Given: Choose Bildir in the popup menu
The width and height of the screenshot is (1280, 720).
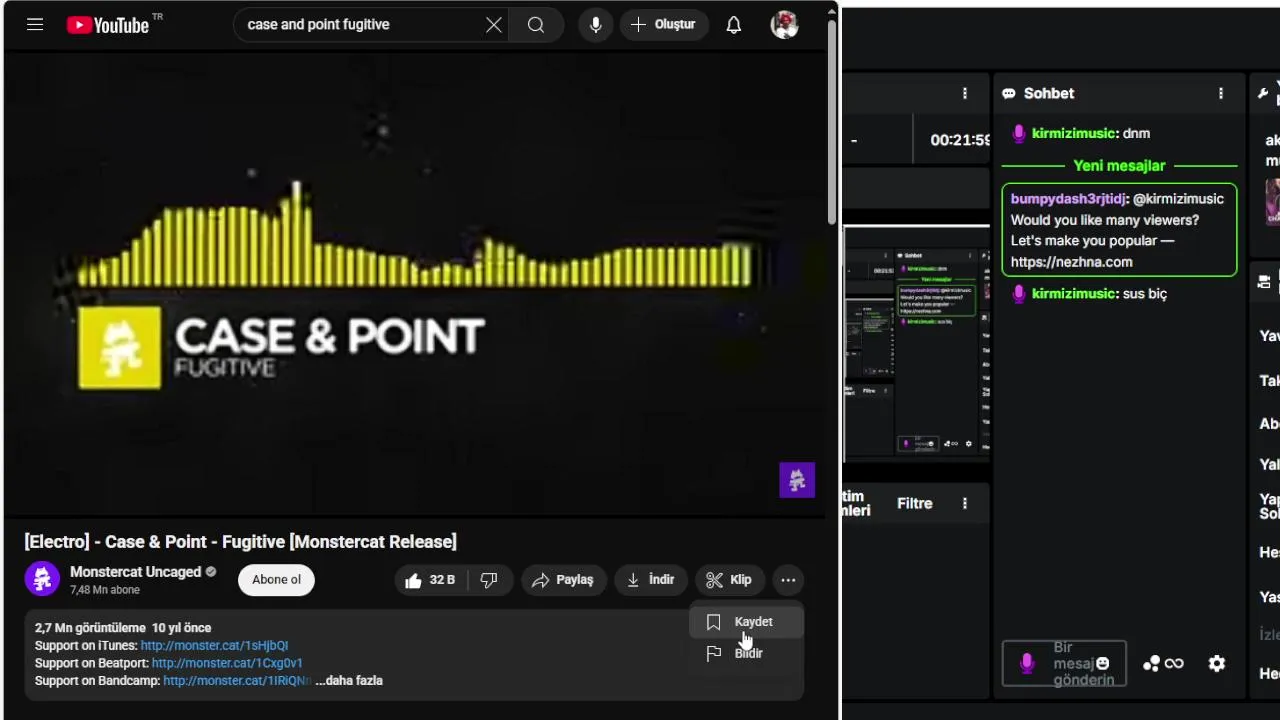Looking at the screenshot, I should [746, 653].
